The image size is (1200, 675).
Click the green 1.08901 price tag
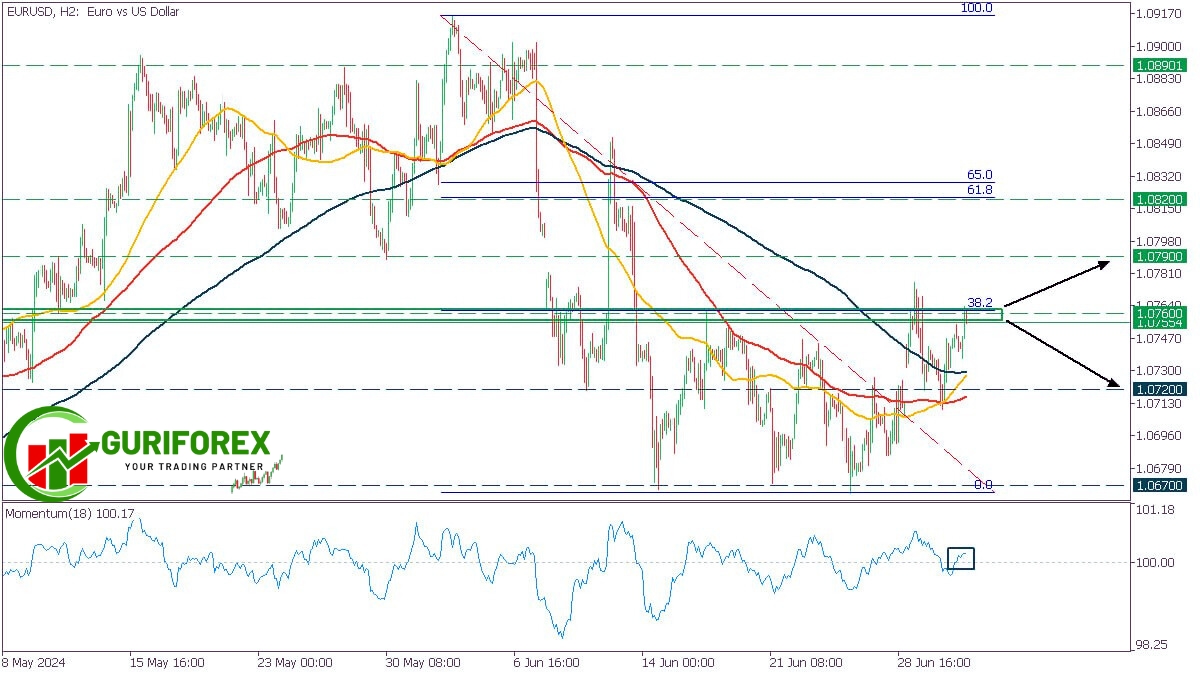1159,65
